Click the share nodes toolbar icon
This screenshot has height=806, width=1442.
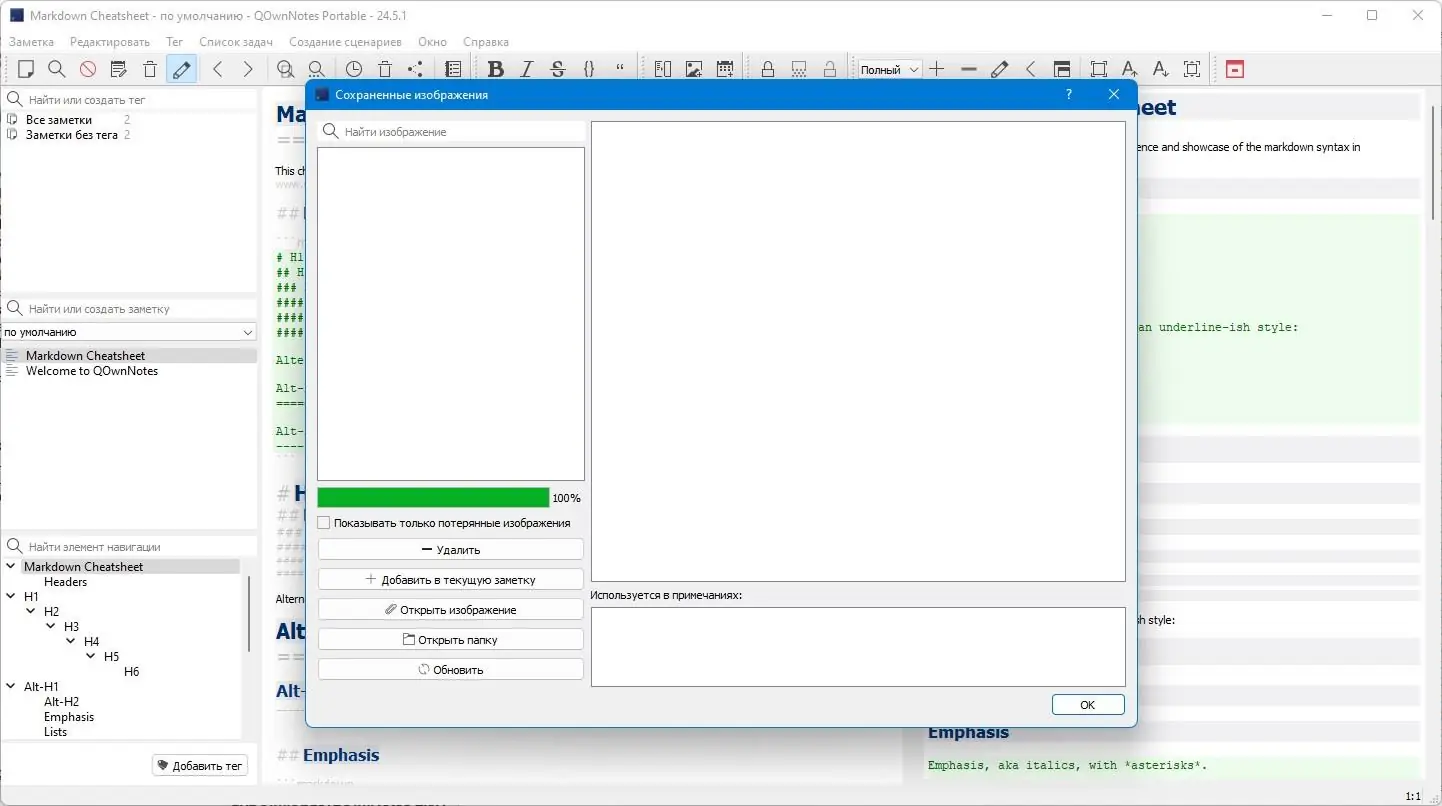click(x=416, y=69)
